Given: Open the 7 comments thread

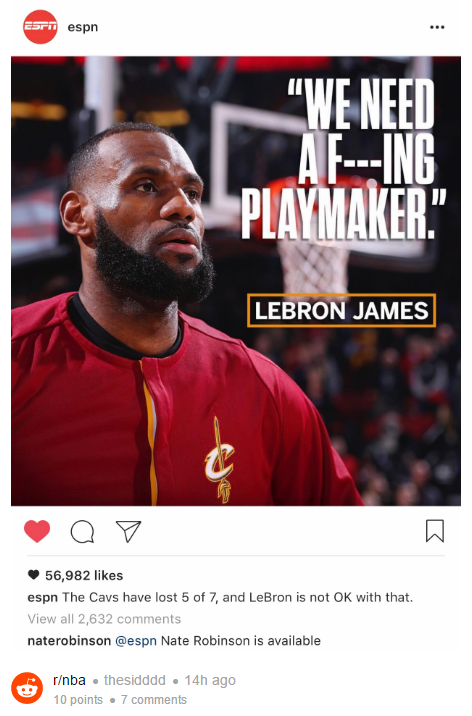Looking at the screenshot, I should pyautogui.click(x=154, y=700).
